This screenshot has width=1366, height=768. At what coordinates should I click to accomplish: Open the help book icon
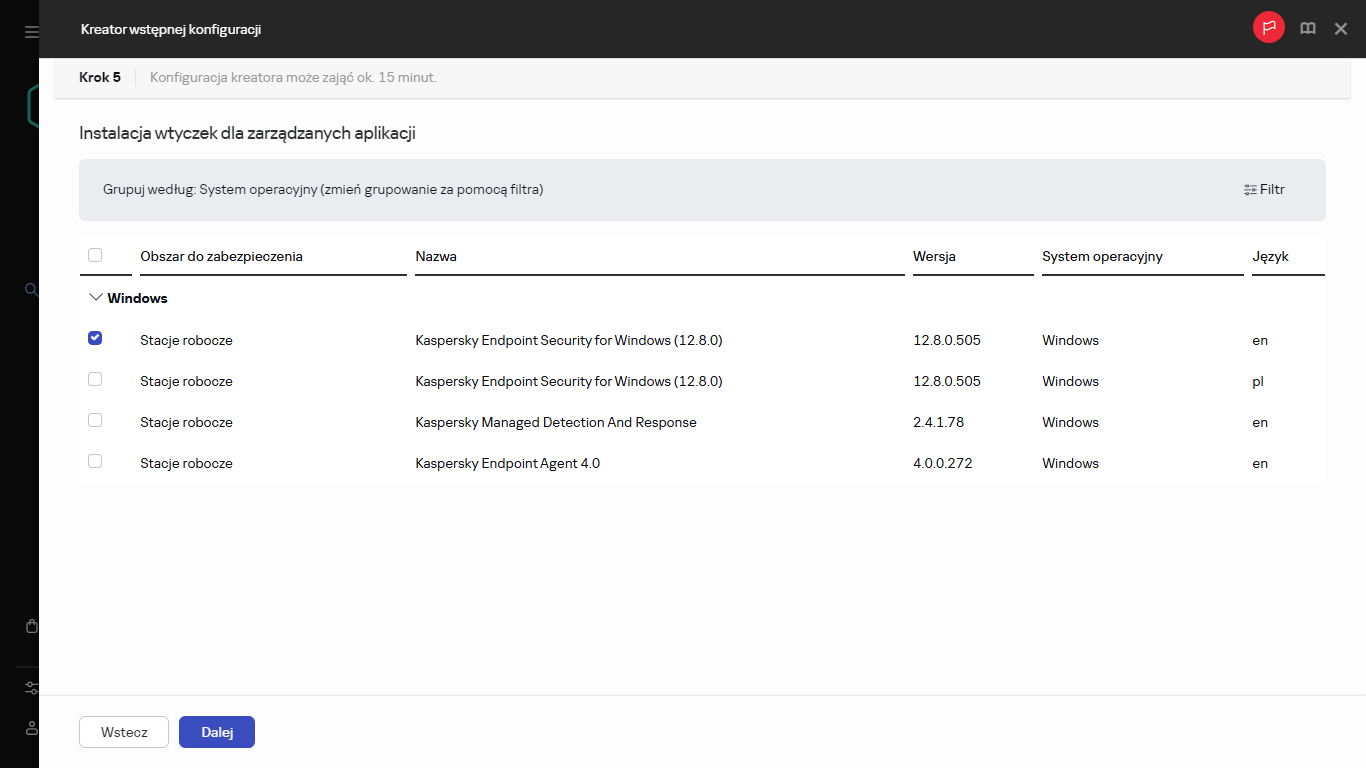coord(1307,29)
